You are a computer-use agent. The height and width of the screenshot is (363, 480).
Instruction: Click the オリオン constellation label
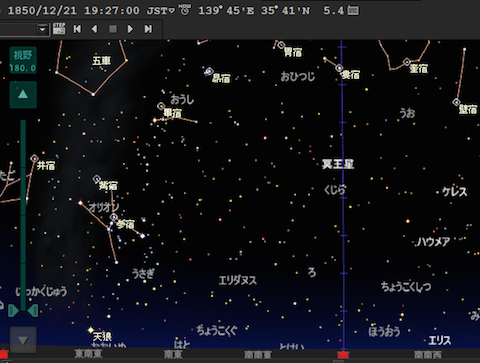[104, 207]
